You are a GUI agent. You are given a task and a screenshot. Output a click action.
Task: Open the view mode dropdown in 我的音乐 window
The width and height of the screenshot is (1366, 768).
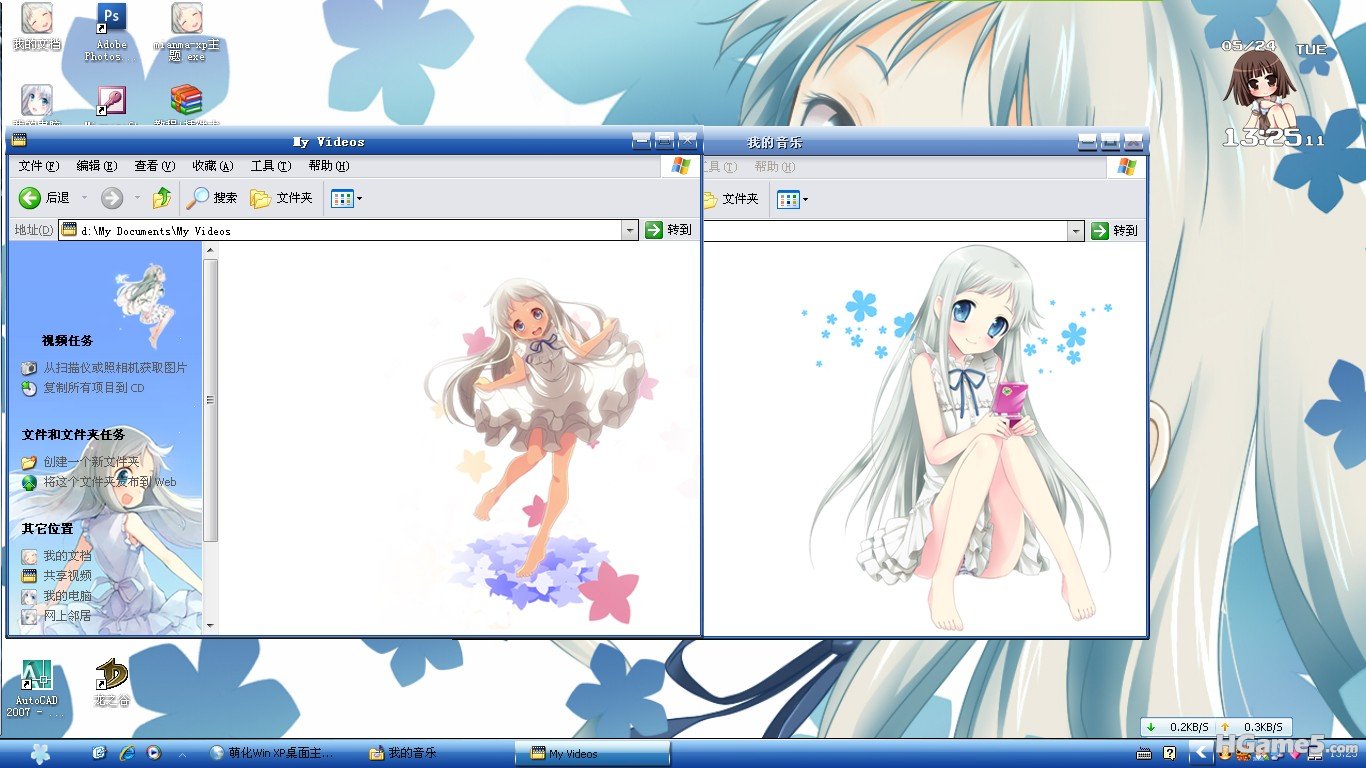[792, 199]
